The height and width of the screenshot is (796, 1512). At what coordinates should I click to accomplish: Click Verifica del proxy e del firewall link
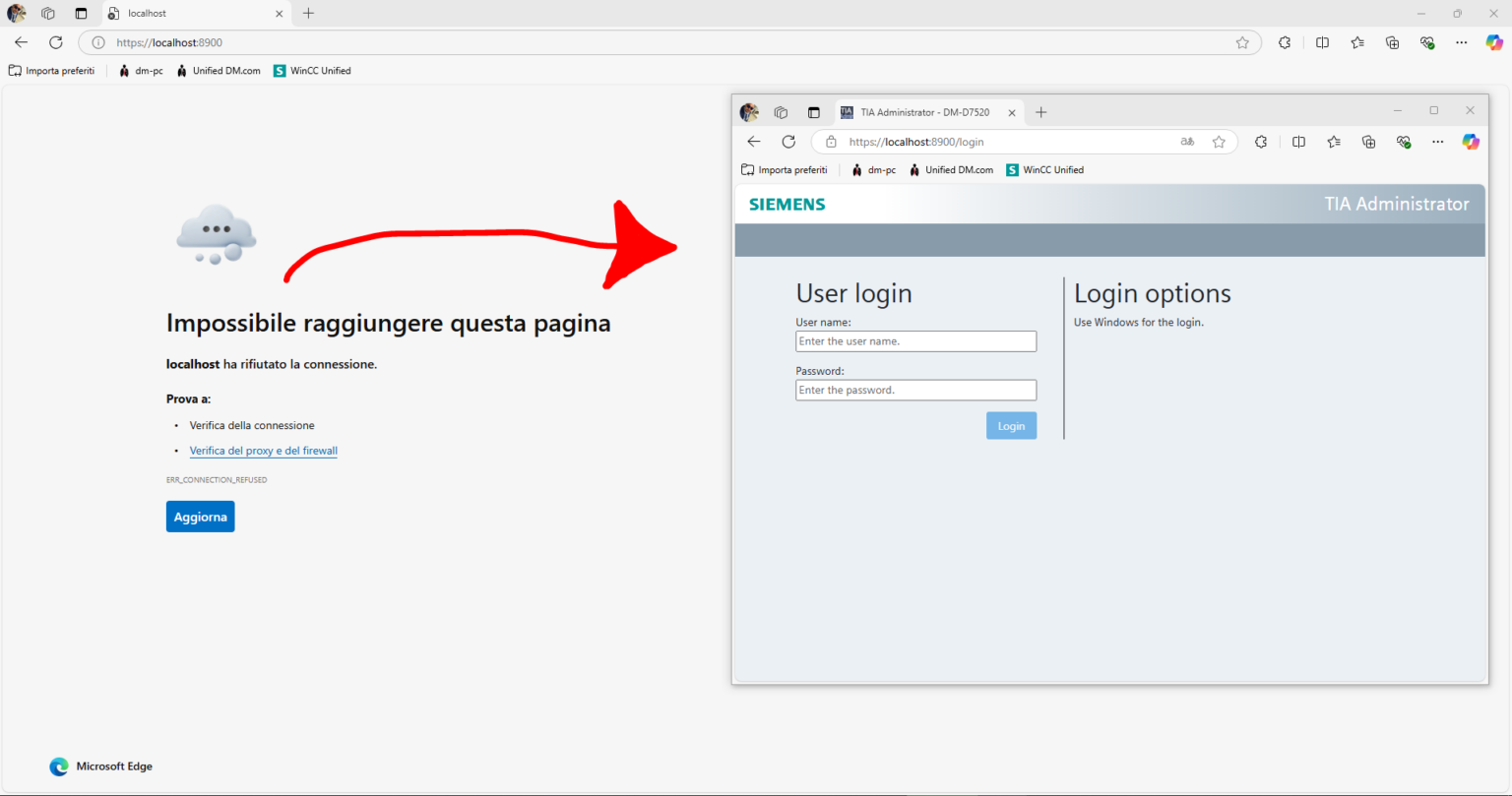tap(264, 451)
